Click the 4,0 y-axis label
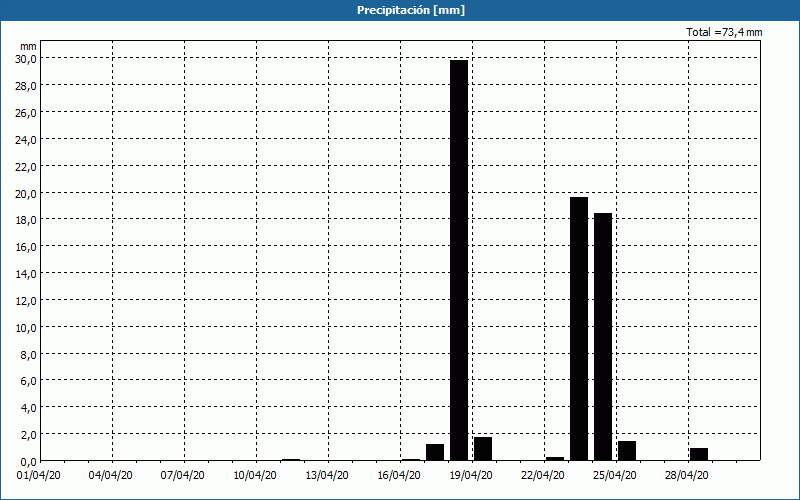The image size is (800, 500). coord(28,408)
